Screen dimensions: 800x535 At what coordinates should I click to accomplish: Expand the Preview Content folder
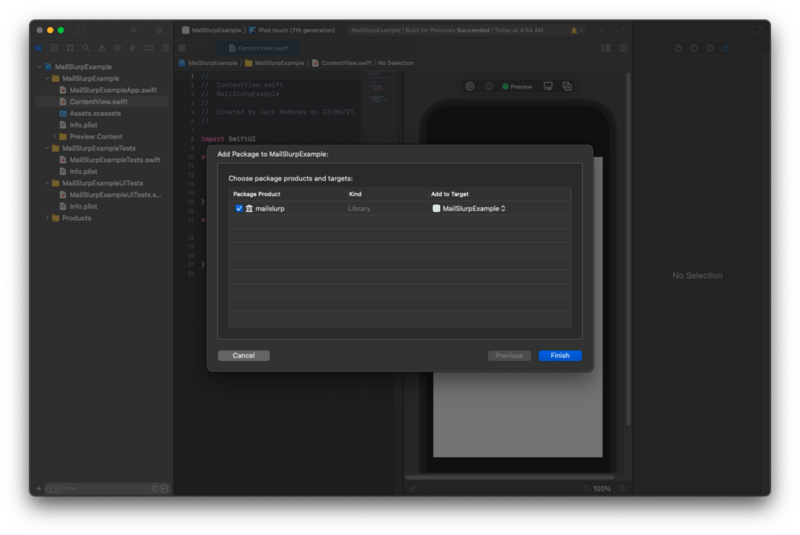[x=55, y=137]
